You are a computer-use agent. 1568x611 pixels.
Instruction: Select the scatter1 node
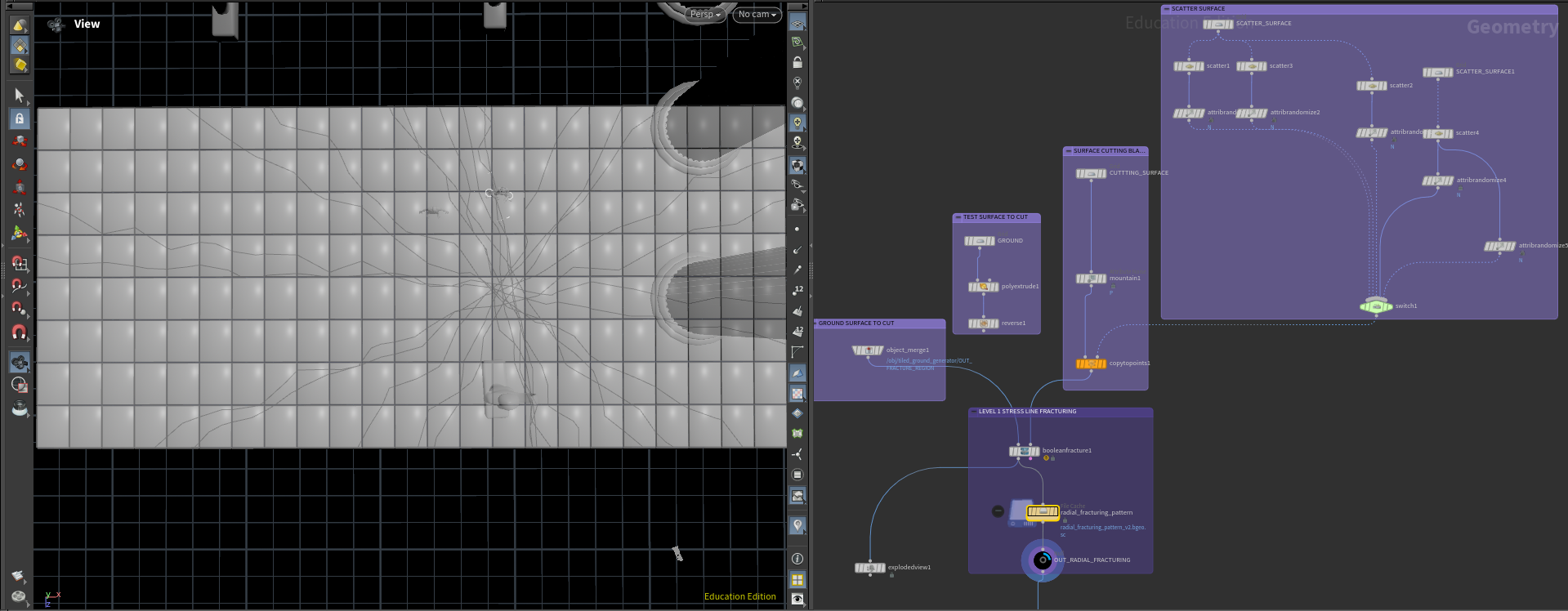1188,67
